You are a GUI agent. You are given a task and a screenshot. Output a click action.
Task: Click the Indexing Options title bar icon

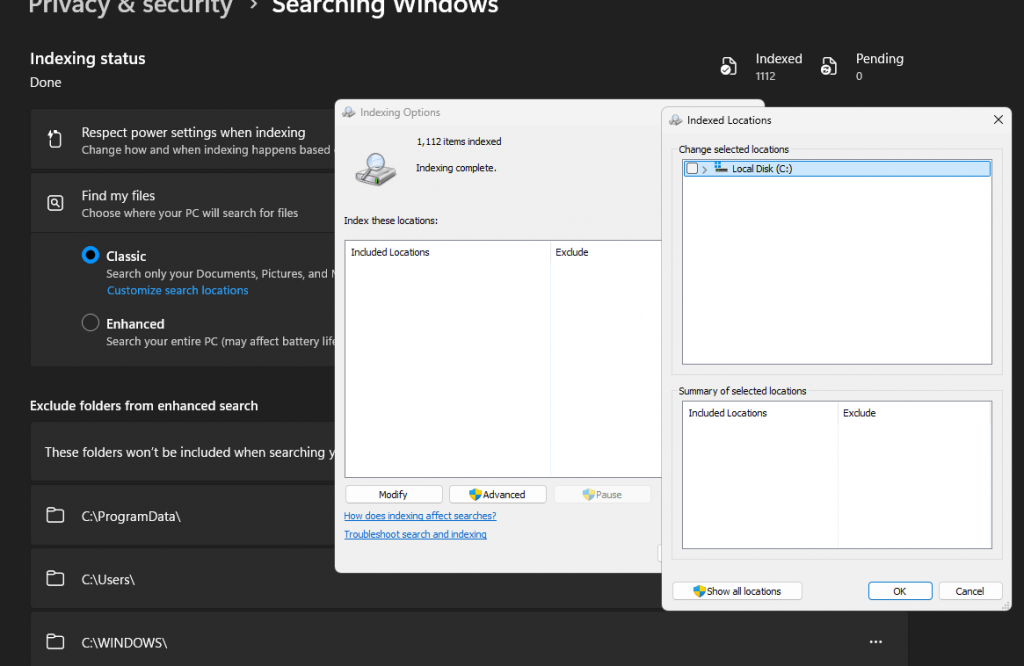pyautogui.click(x=349, y=112)
